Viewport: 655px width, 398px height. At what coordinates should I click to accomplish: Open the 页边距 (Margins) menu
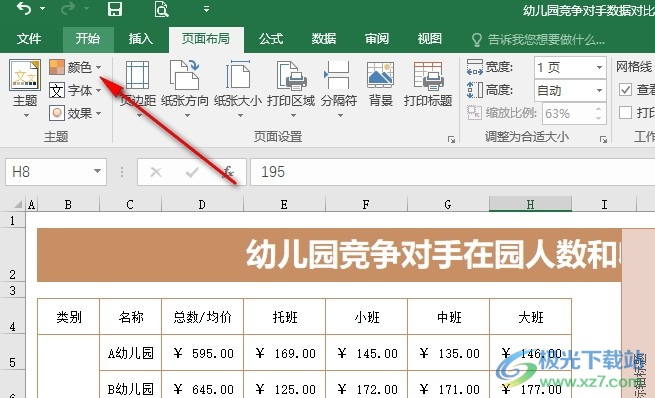coord(137,89)
